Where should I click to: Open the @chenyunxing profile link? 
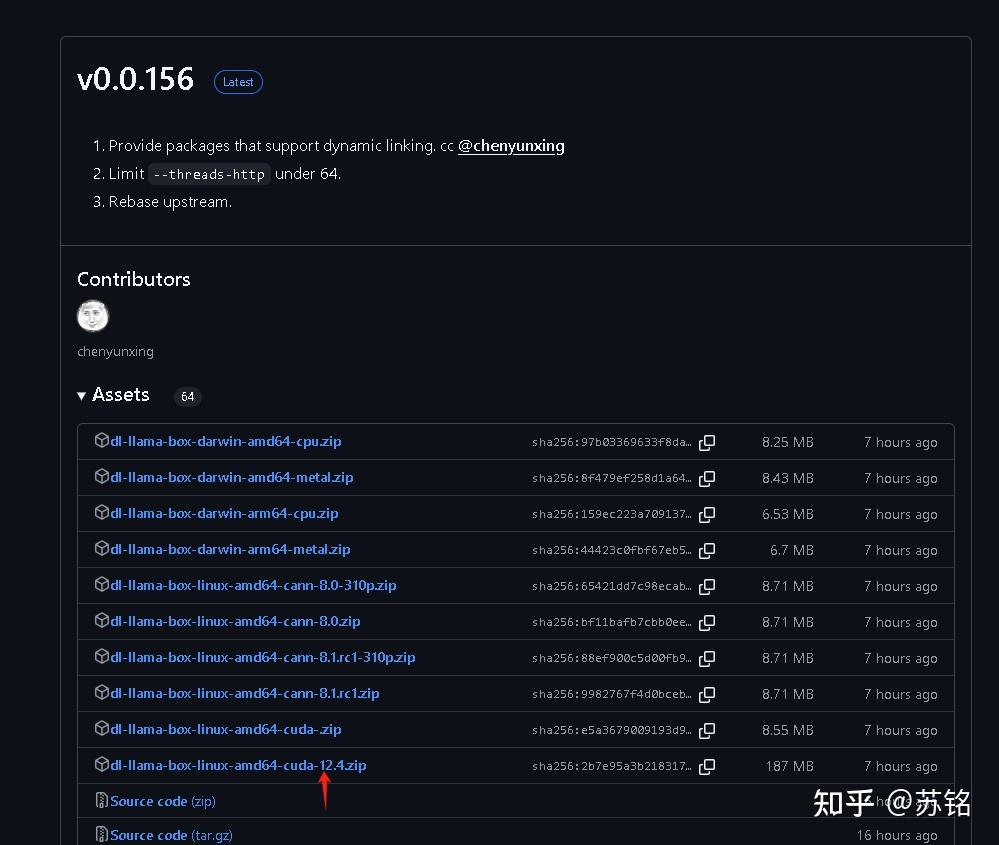pos(511,145)
